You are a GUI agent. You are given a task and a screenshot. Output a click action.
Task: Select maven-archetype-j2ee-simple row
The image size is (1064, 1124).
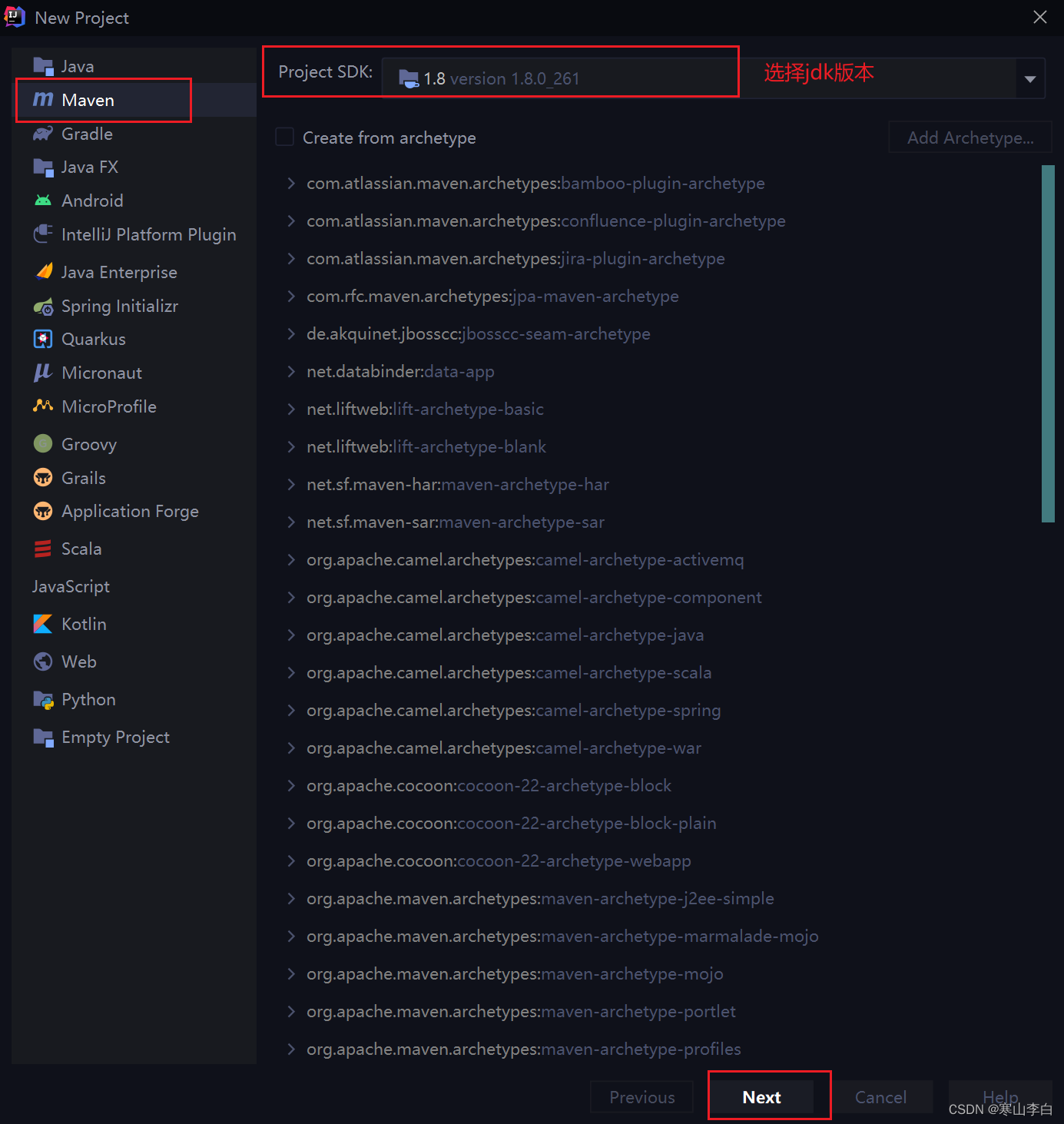pyautogui.click(x=658, y=898)
